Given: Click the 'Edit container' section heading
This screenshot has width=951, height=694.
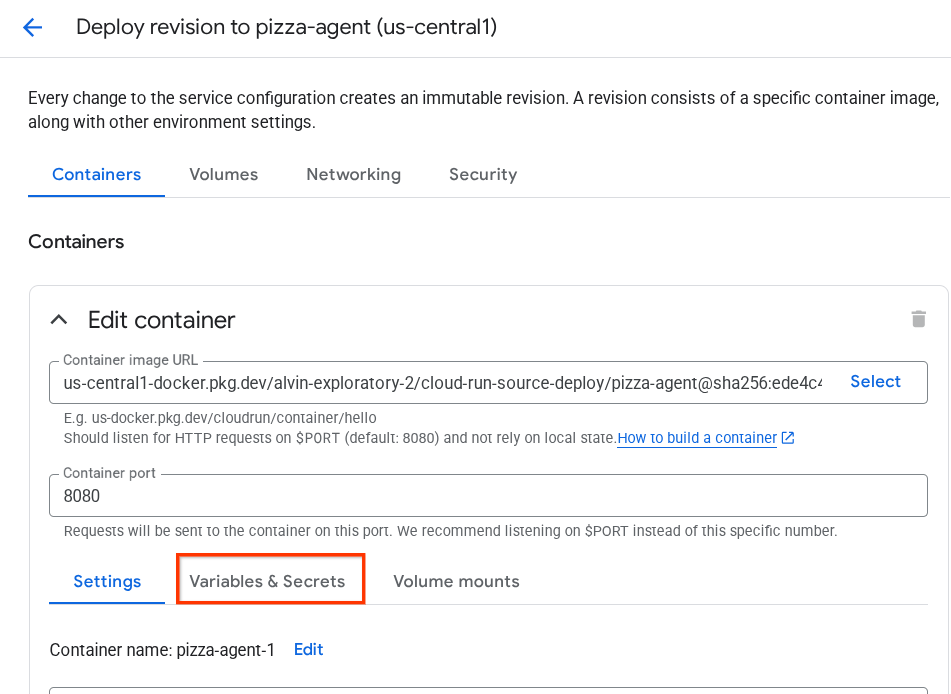Looking at the screenshot, I should click(161, 320).
